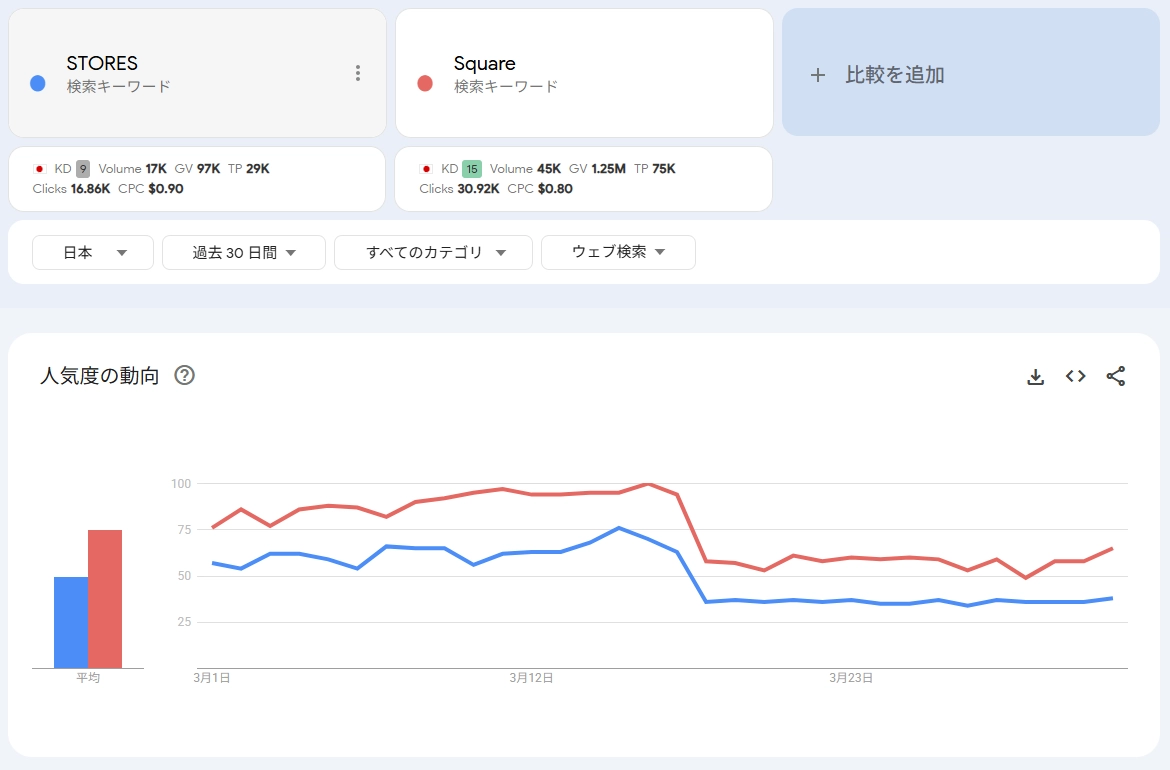Click the Japan flag icon on Square metrics
The height and width of the screenshot is (770, 1170).
(424, 168)
